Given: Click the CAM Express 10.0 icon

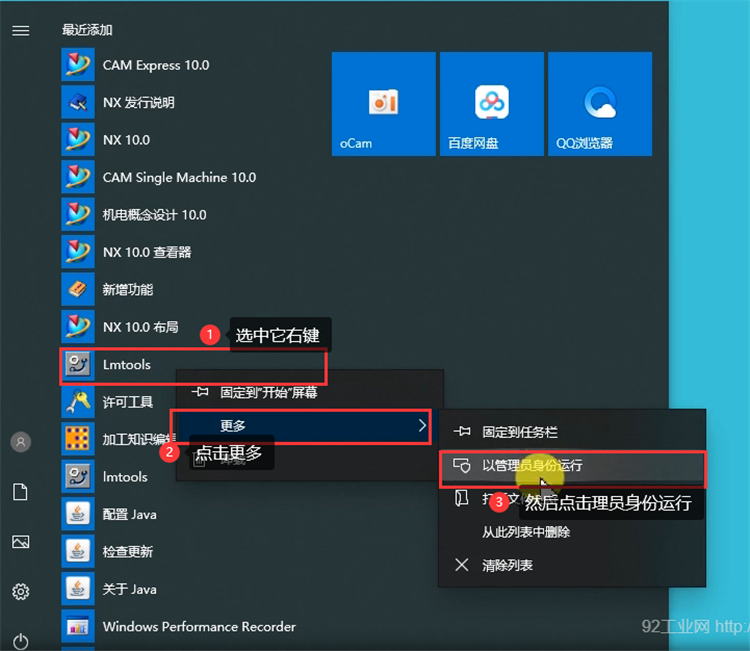Looking at the screenshot, I should click(77, 65).
